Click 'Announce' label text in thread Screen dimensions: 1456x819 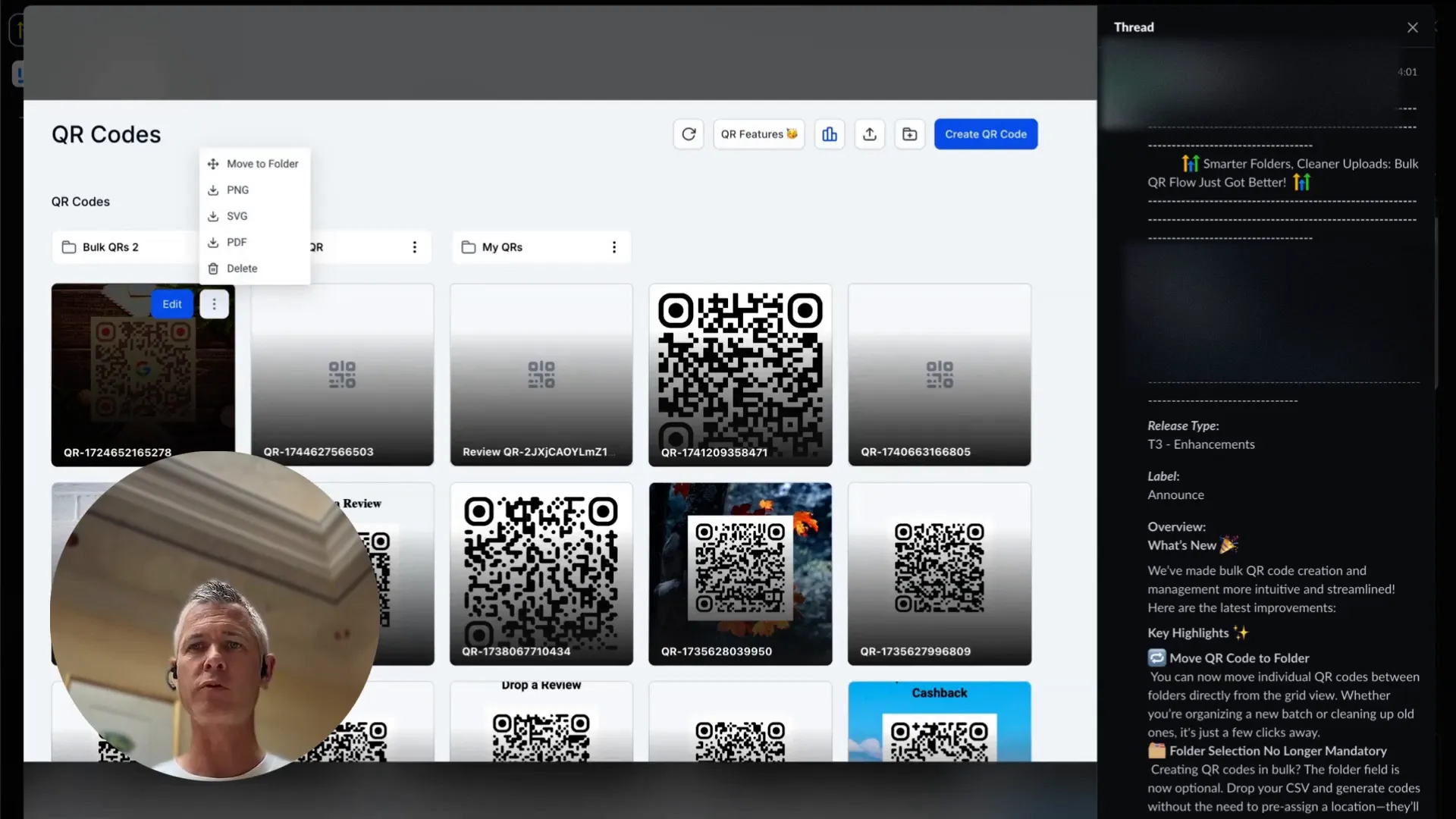pos(1175,494)
